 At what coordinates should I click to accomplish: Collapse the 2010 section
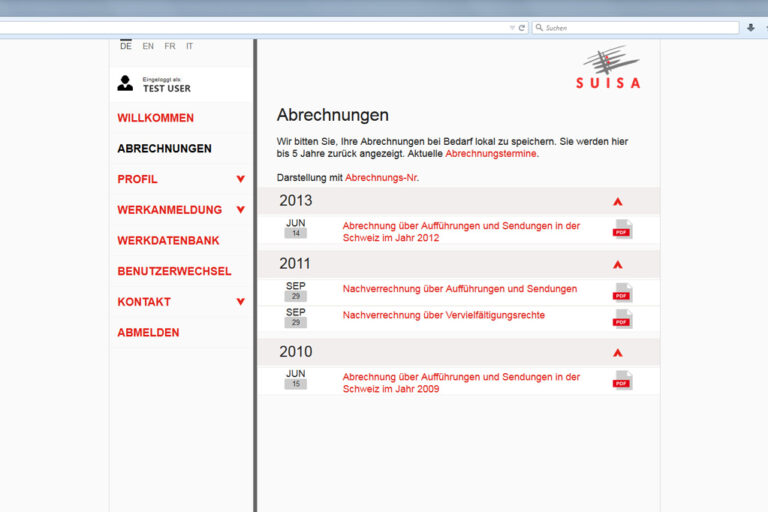pos(617,353)
